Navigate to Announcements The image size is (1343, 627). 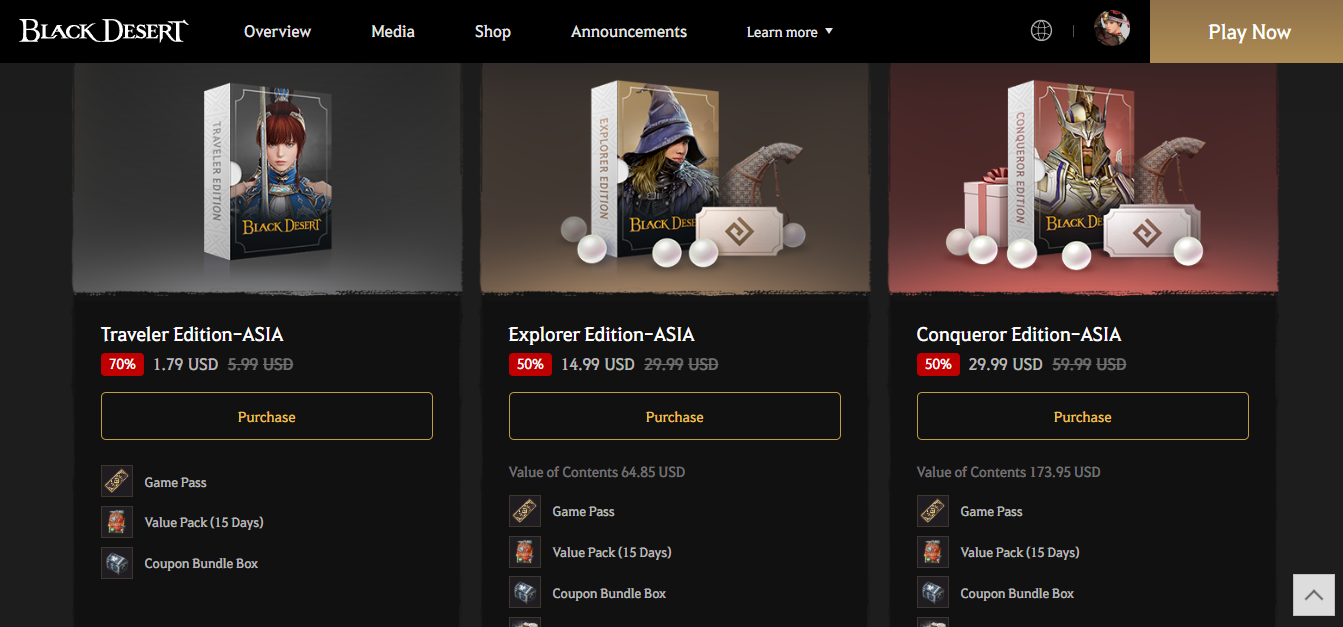(629, 32)
